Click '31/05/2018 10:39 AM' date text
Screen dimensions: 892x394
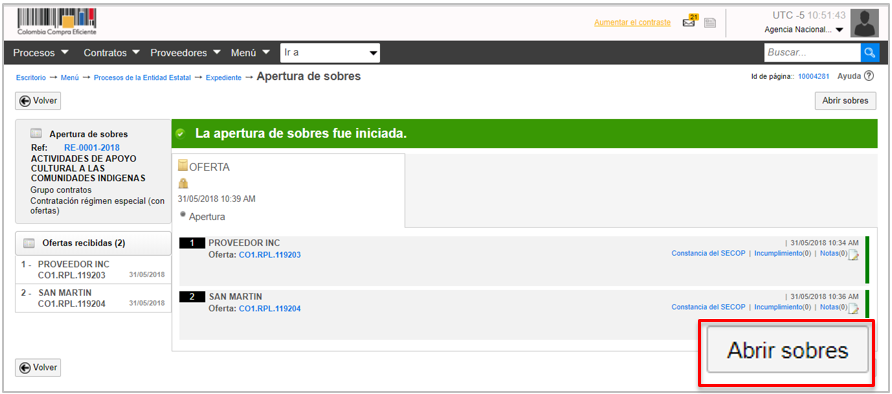click(x=217, y=199)
